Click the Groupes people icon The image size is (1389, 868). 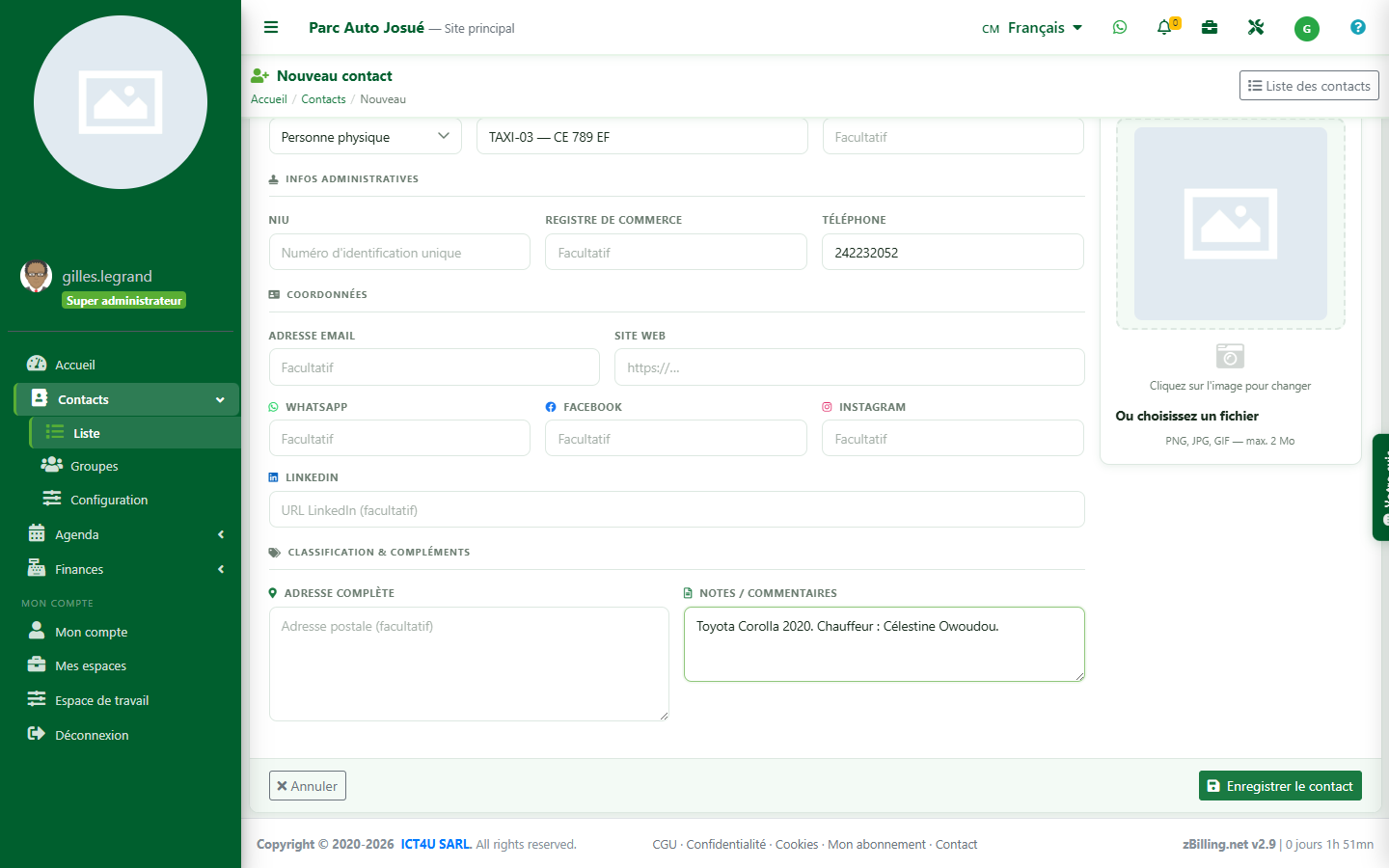click(x=52, y=465)
